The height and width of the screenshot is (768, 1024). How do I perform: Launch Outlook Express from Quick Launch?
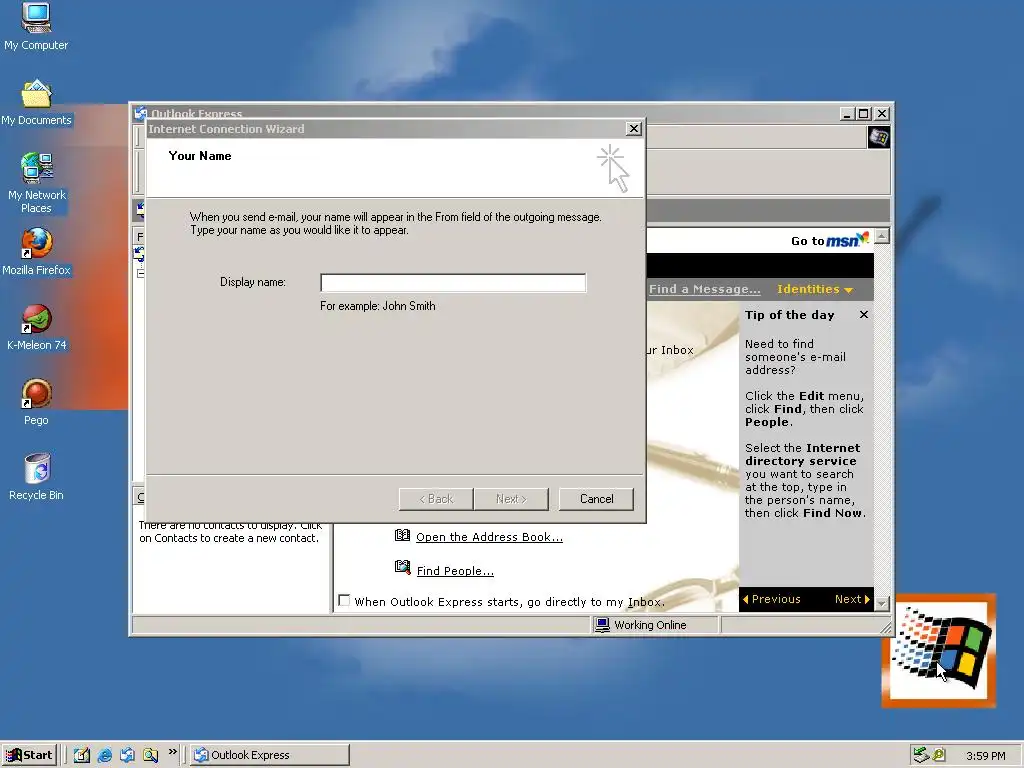point(127,755)
